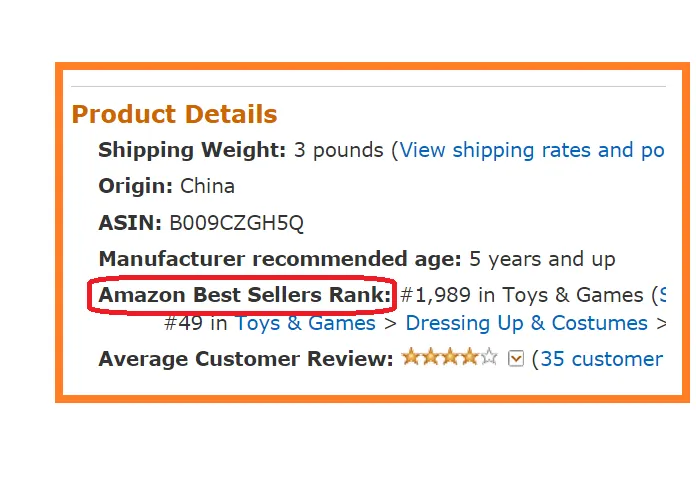Click the third gold rating star
696x480 pixels.
point(450,357)
